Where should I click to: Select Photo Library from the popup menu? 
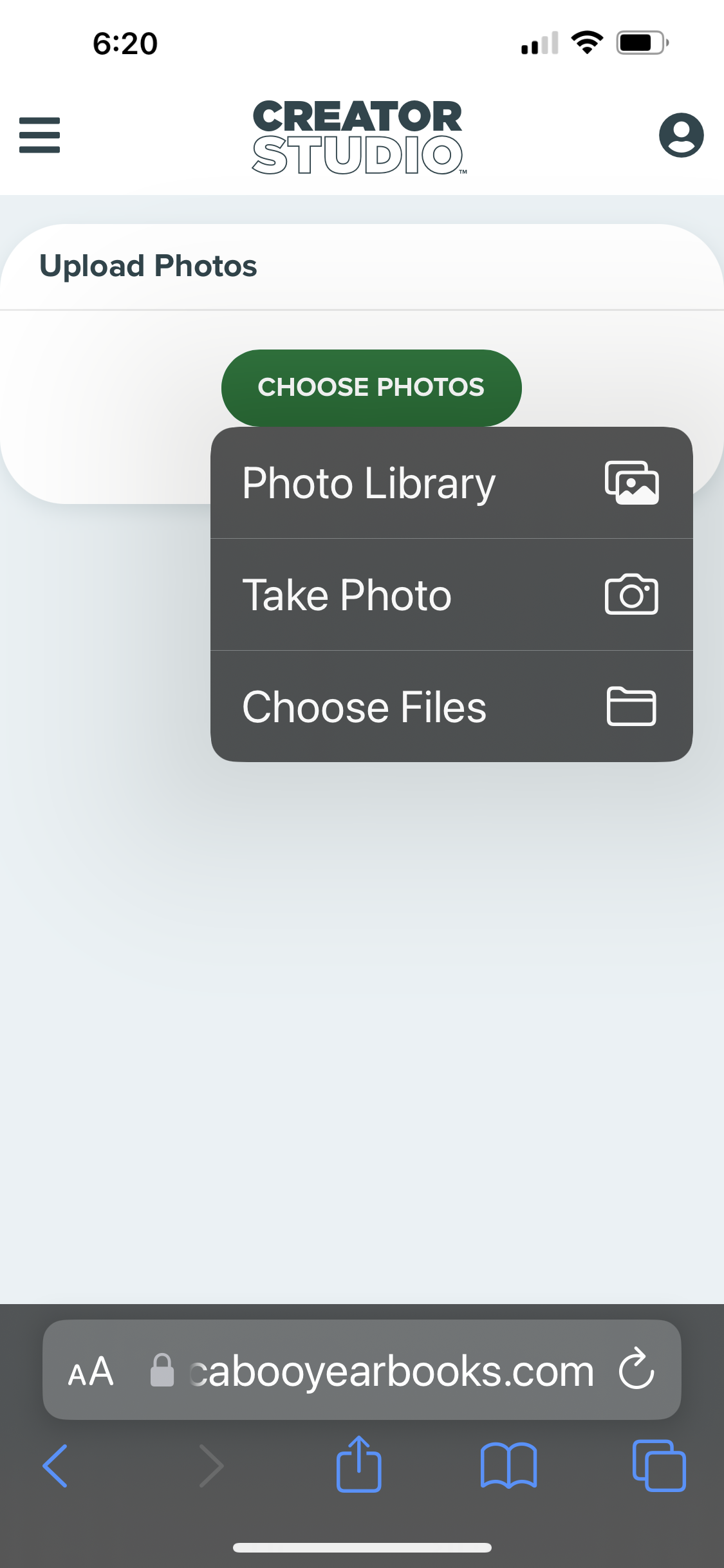click(452, 483)
